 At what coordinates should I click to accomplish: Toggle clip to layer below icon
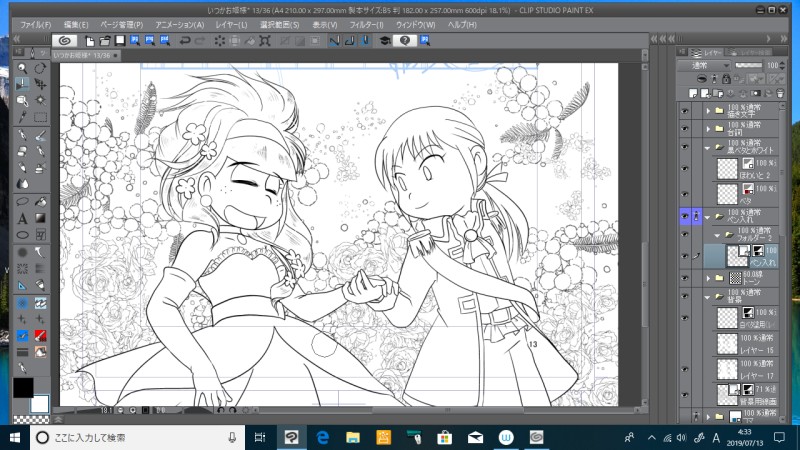pos(702,79)
